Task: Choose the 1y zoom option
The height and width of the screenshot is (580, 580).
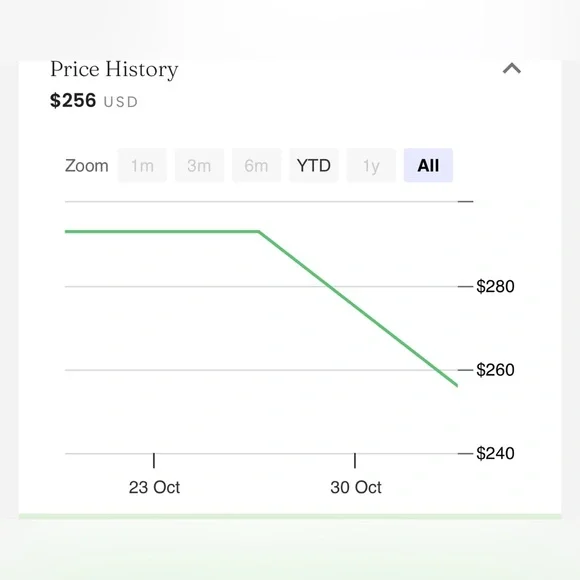Action: 371,165
